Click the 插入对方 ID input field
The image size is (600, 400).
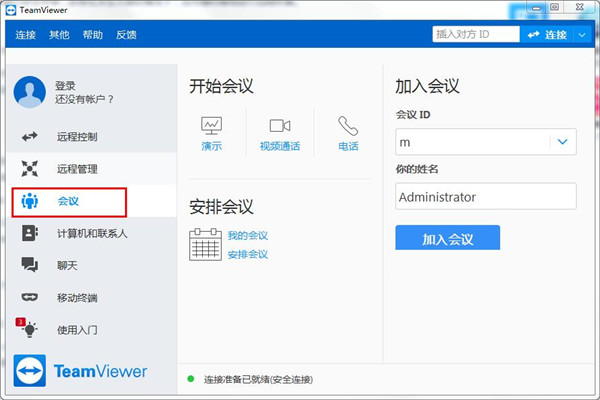pyautogui.click(x=476, y=34)
